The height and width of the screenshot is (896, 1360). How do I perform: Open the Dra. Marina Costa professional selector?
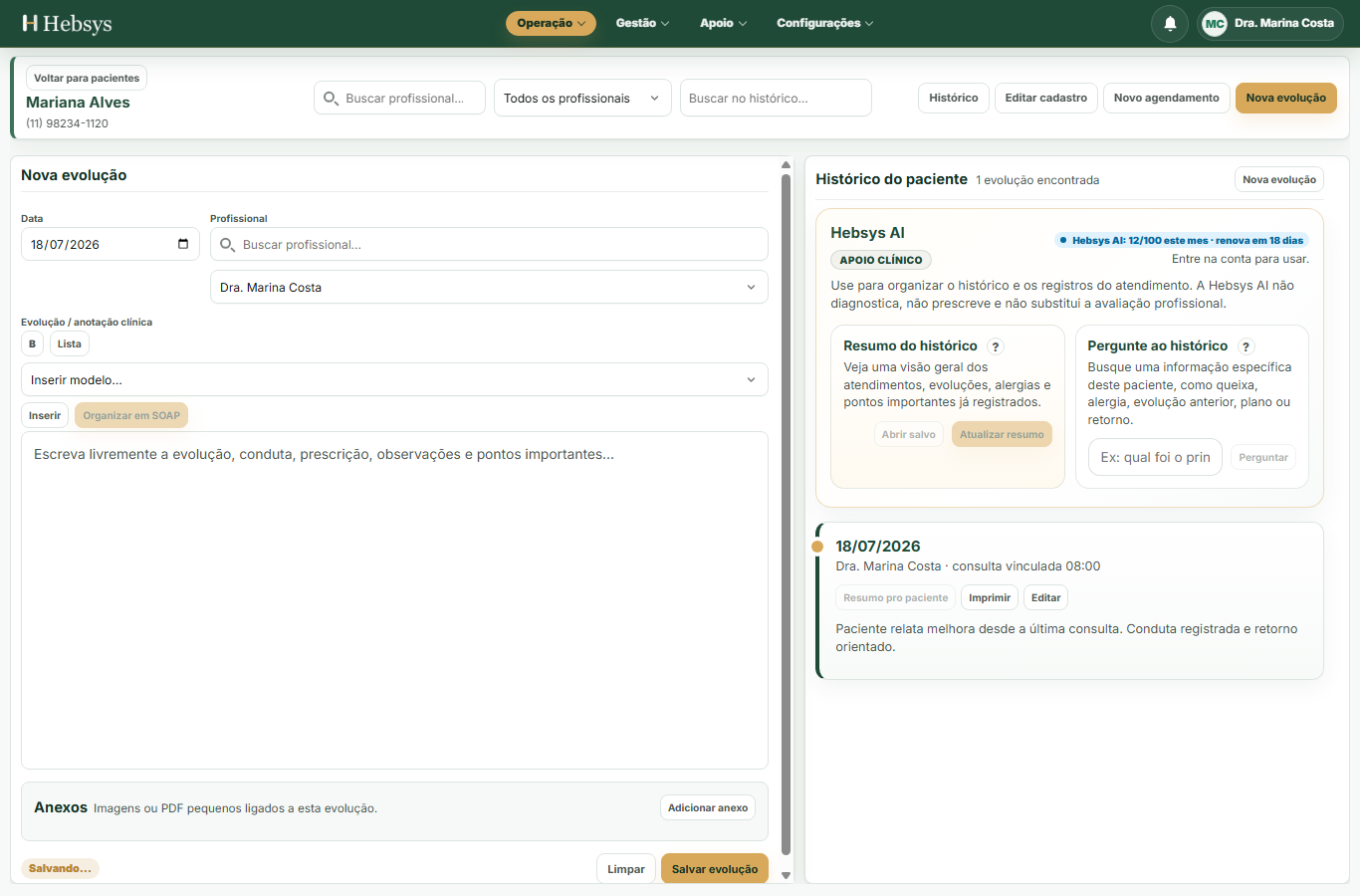pos(489,287)
